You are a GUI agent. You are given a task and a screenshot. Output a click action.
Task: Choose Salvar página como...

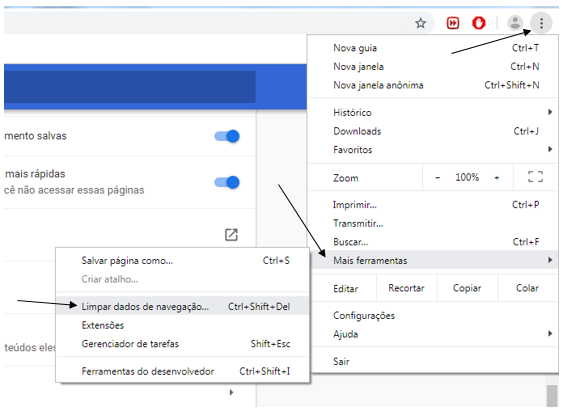tap(182, 261)
